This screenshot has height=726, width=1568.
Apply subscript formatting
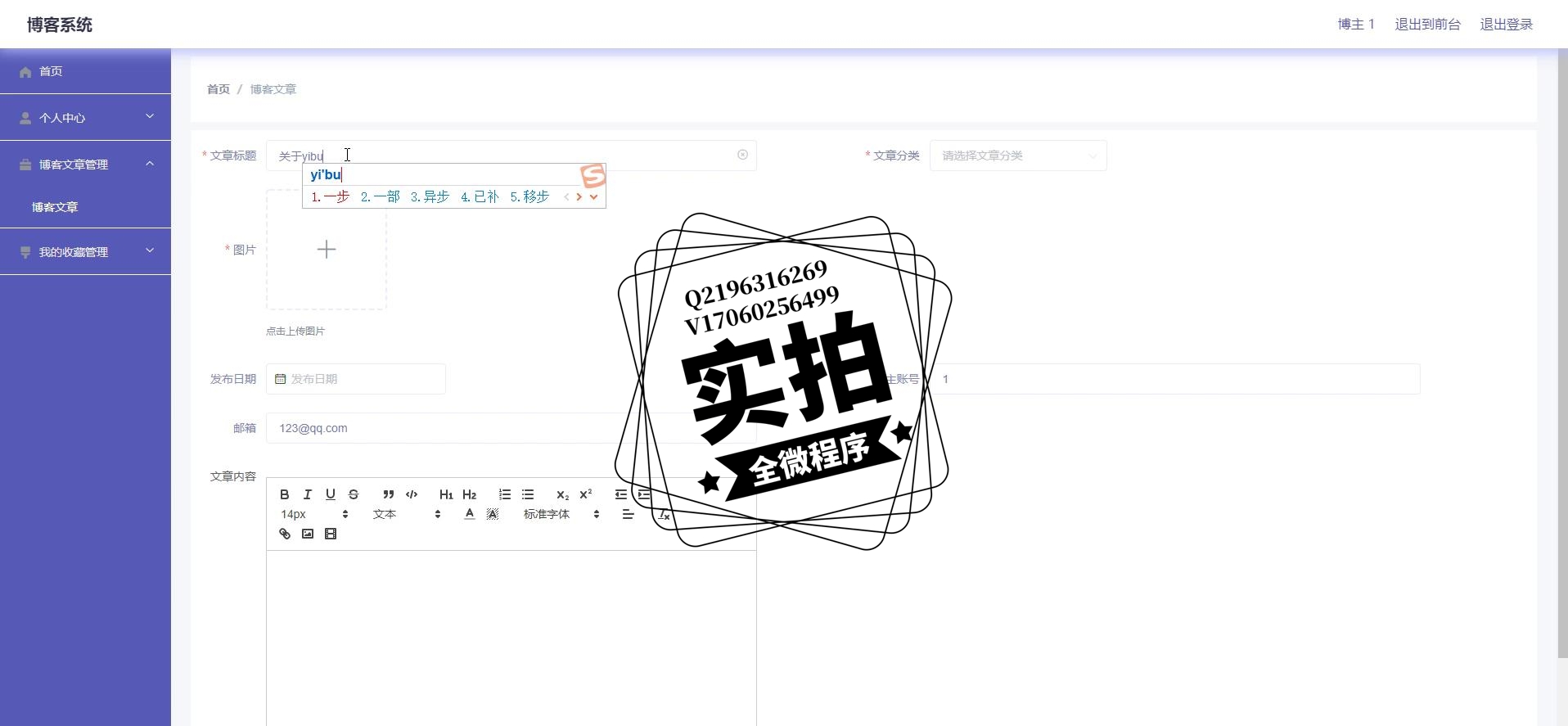[562, 494]
